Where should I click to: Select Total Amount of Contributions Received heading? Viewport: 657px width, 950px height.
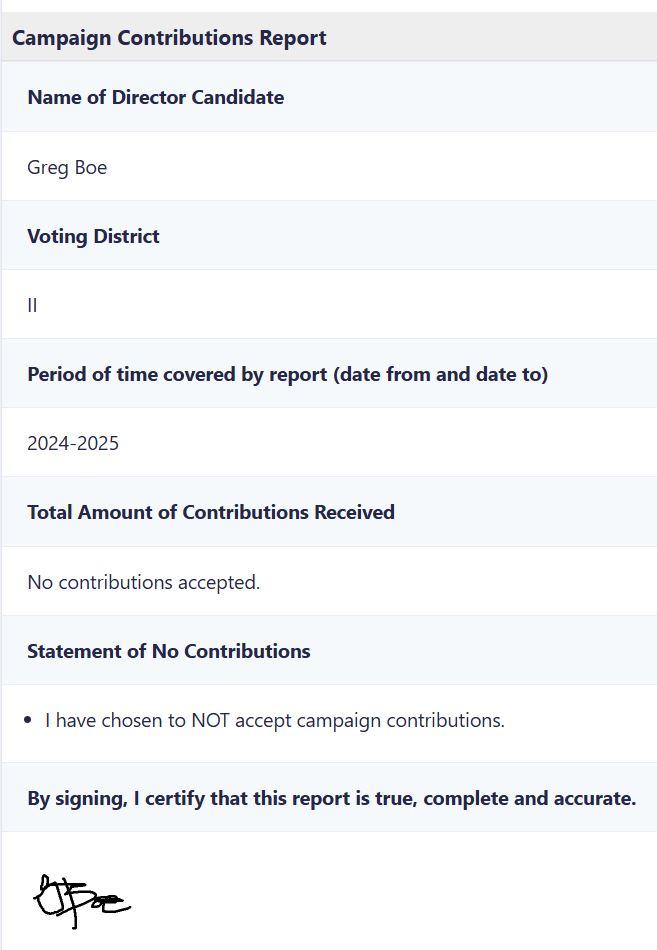coord(211,512)
